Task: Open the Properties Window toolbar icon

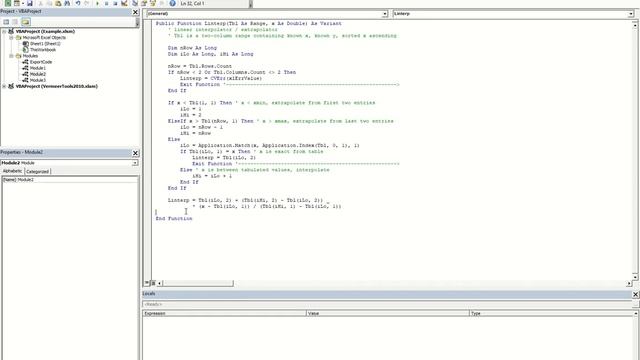Action: pyautogui.click(x=144, y=3)
